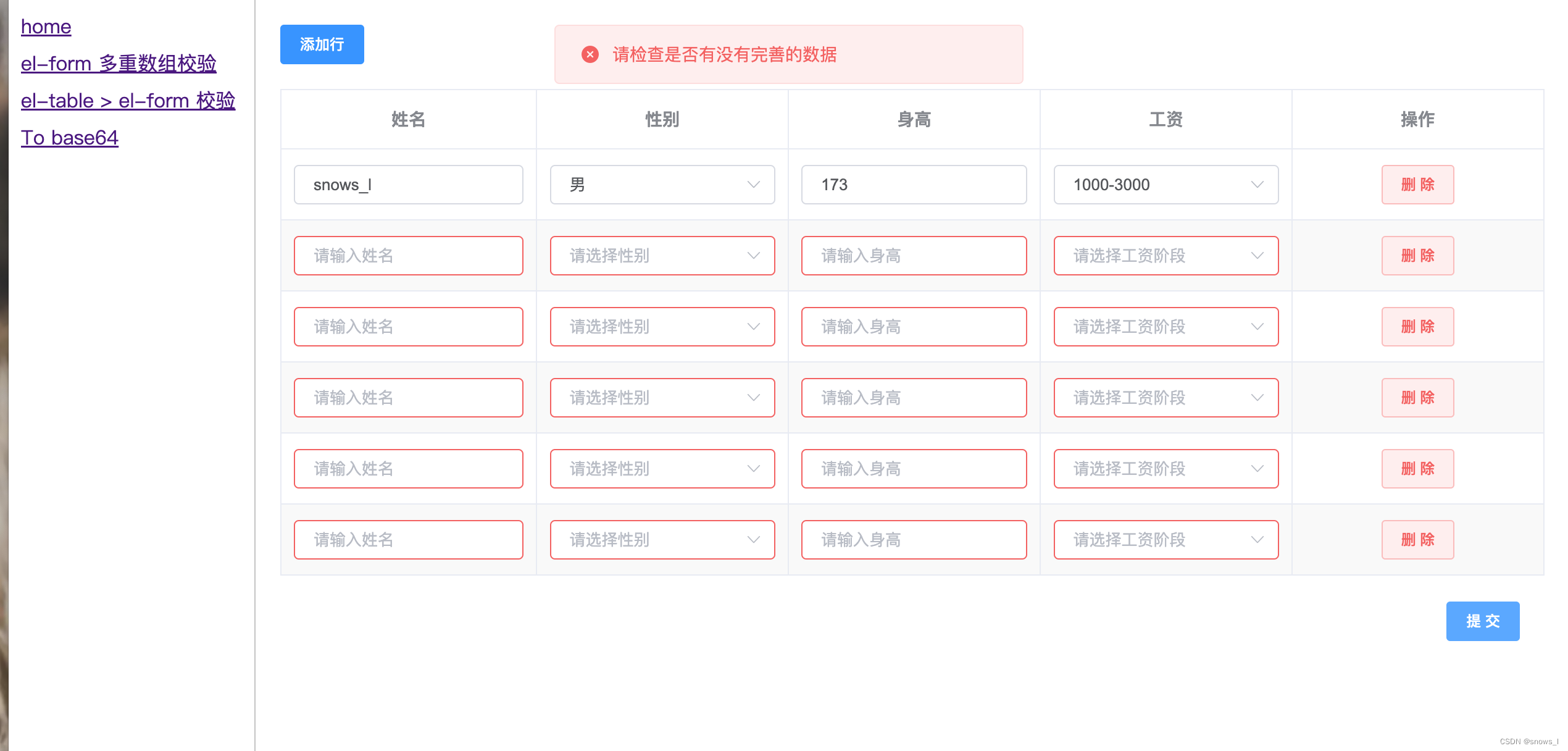Open the home link

(46, 26)
